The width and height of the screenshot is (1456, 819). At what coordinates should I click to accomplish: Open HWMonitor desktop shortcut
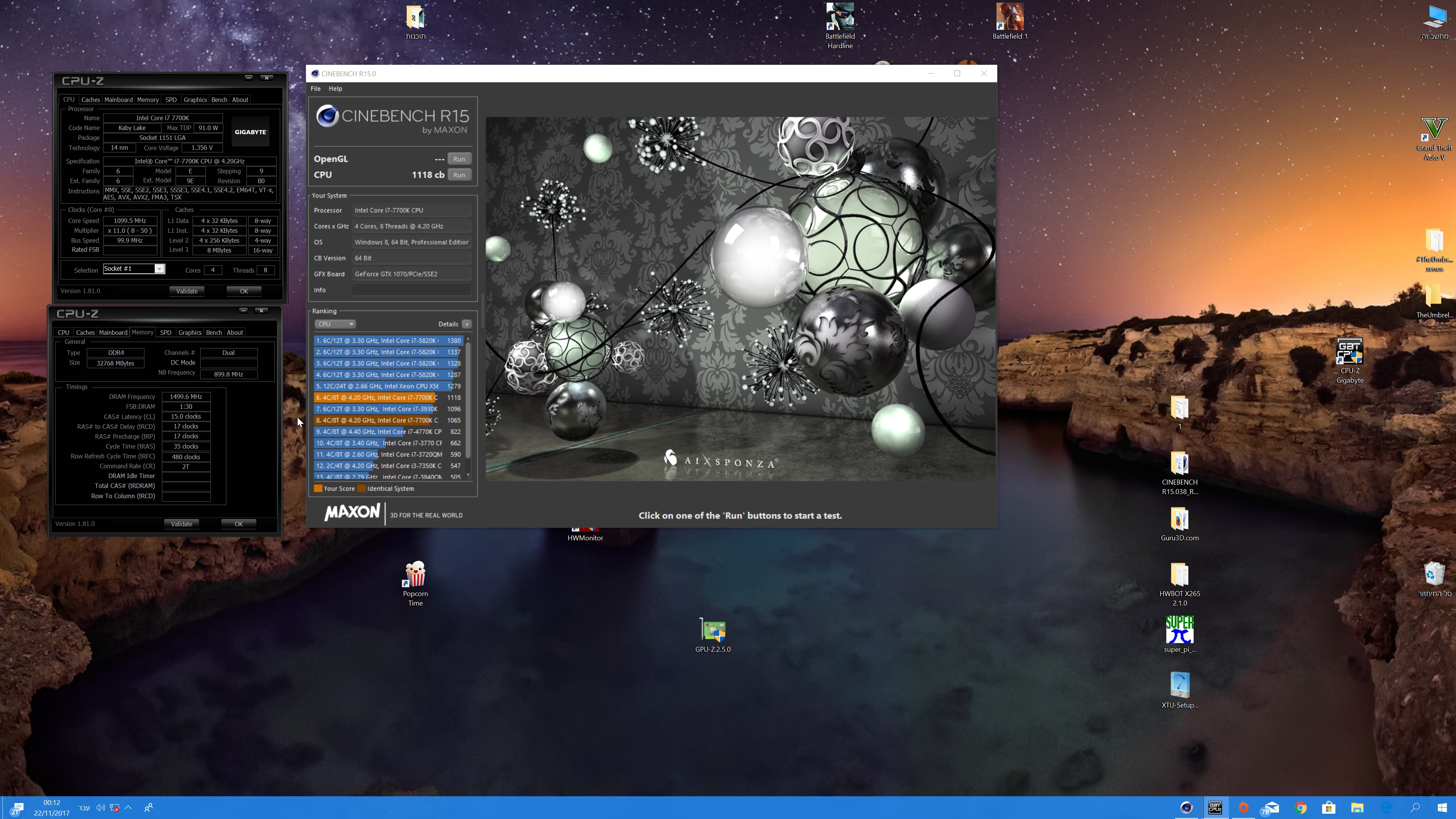click(585, 533)
